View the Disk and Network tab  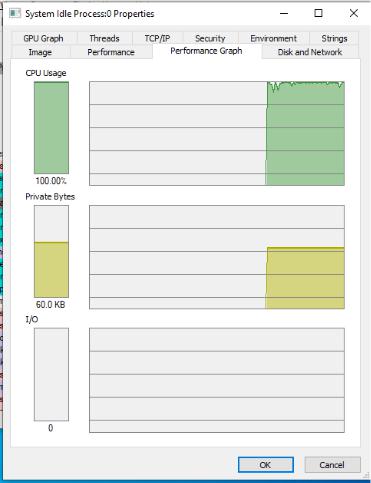pos(310,52)
